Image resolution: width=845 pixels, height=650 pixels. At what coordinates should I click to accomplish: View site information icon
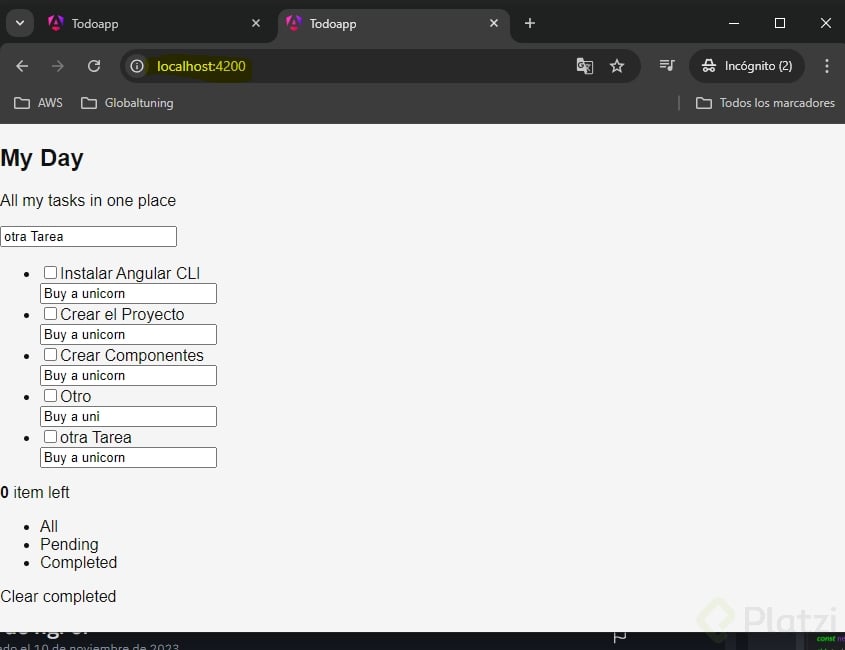point(137,66)
